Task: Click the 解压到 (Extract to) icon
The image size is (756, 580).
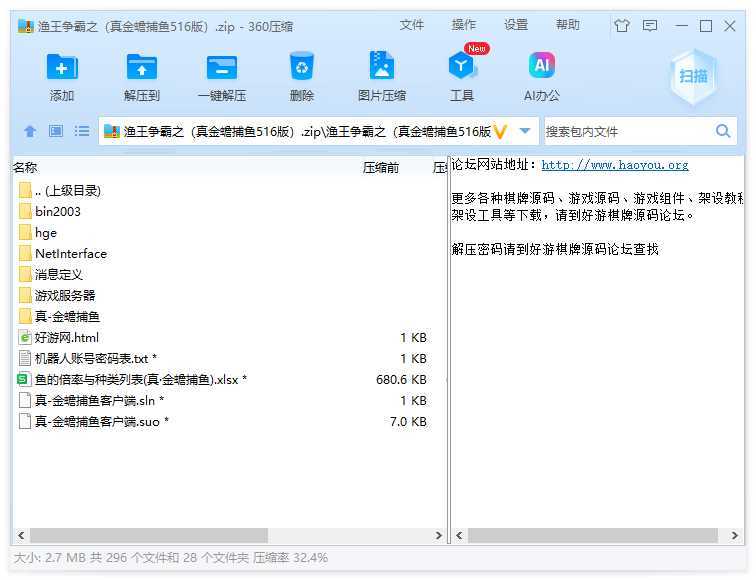Action: coord(142,68)
